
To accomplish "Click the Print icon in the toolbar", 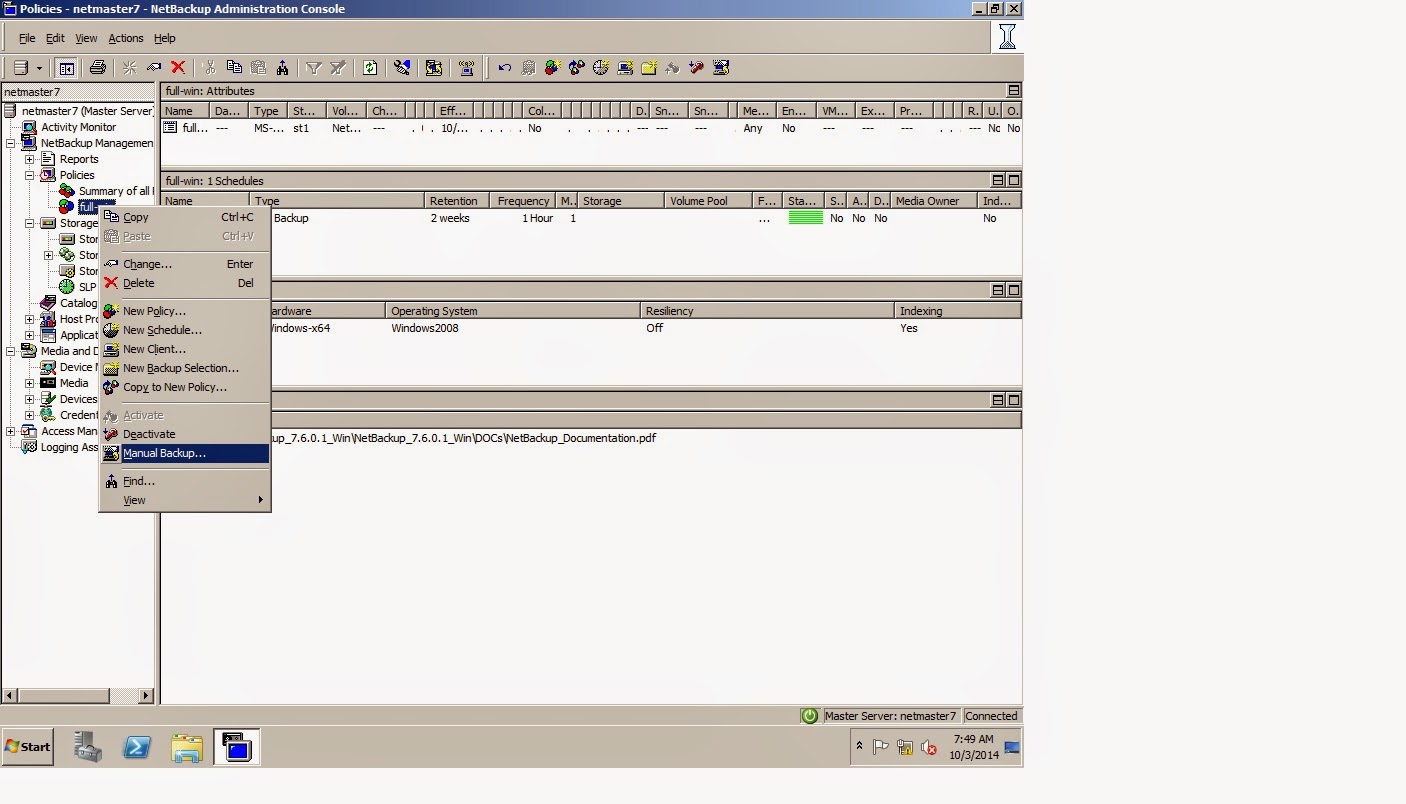I will [x=99, y=67].
